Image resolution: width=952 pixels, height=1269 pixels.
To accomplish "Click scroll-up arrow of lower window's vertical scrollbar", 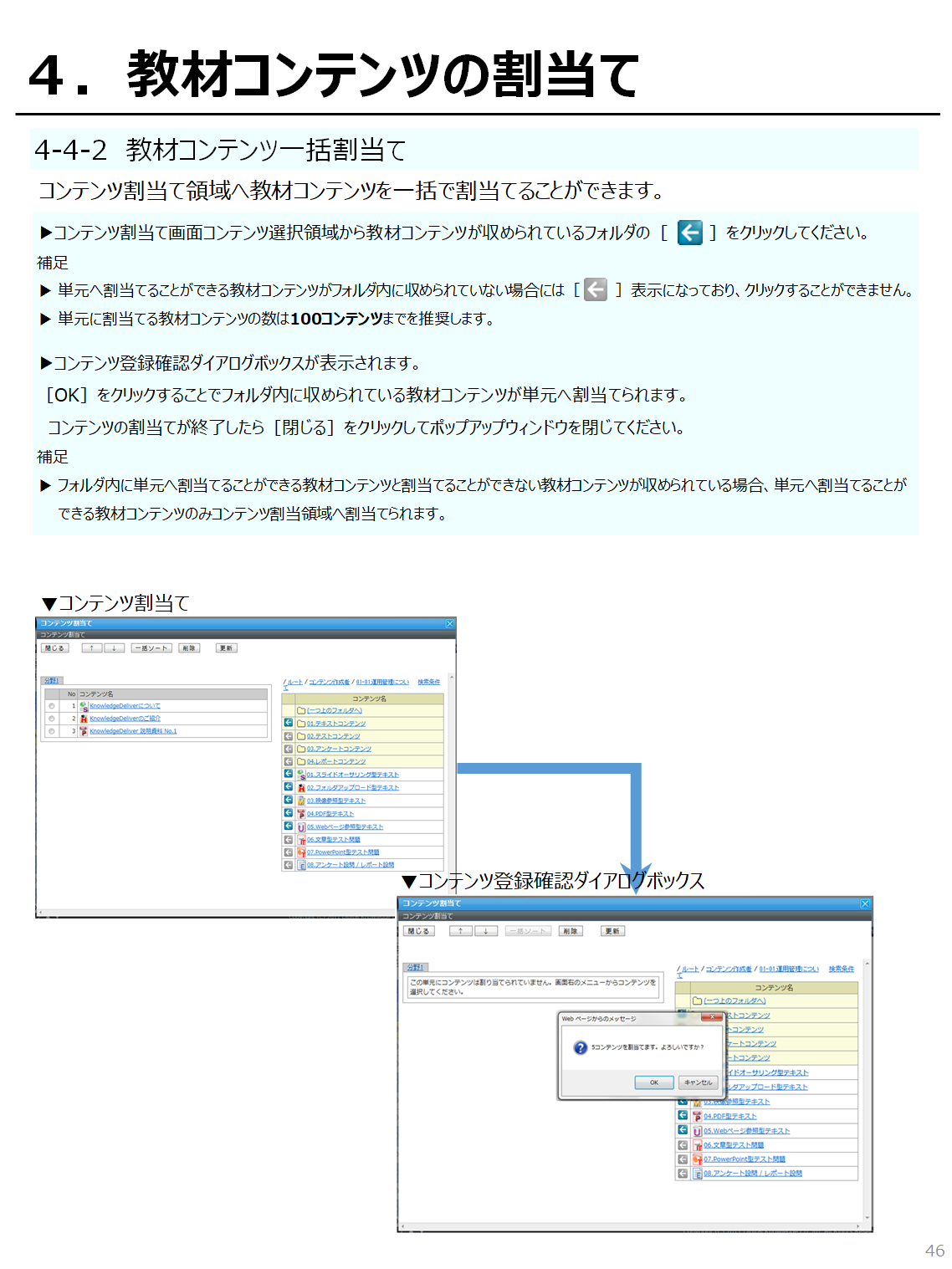I will (868, 964).
